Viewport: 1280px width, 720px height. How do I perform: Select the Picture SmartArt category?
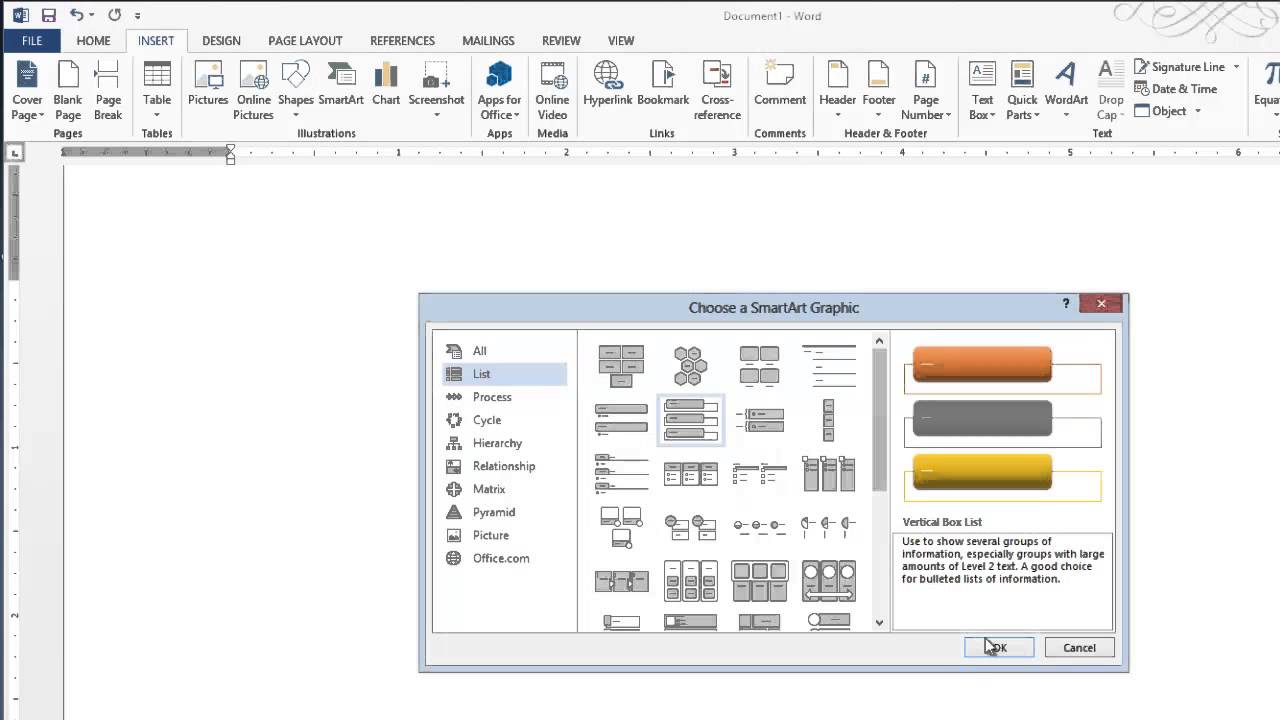pos(504,535)
